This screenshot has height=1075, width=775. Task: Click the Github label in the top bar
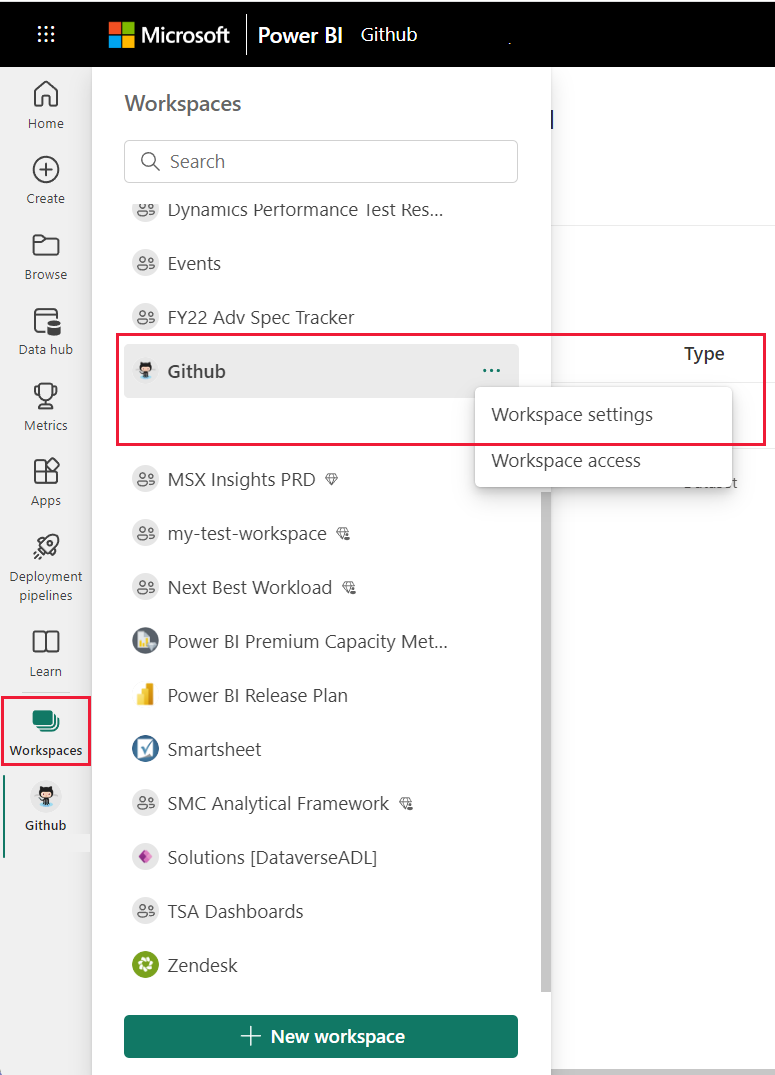point(389,34)
